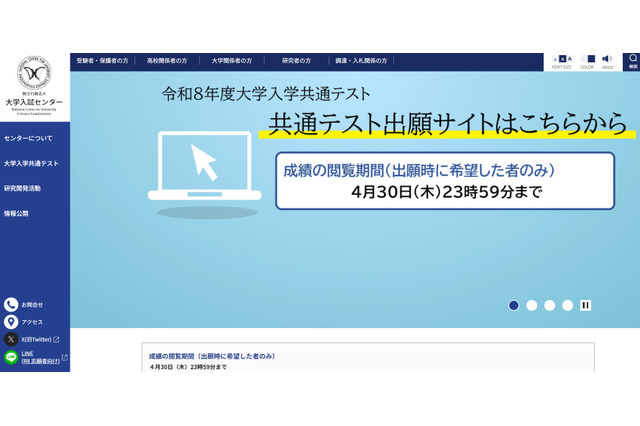Pause the banner slideshow
The image size is (640, 426).
585,305
